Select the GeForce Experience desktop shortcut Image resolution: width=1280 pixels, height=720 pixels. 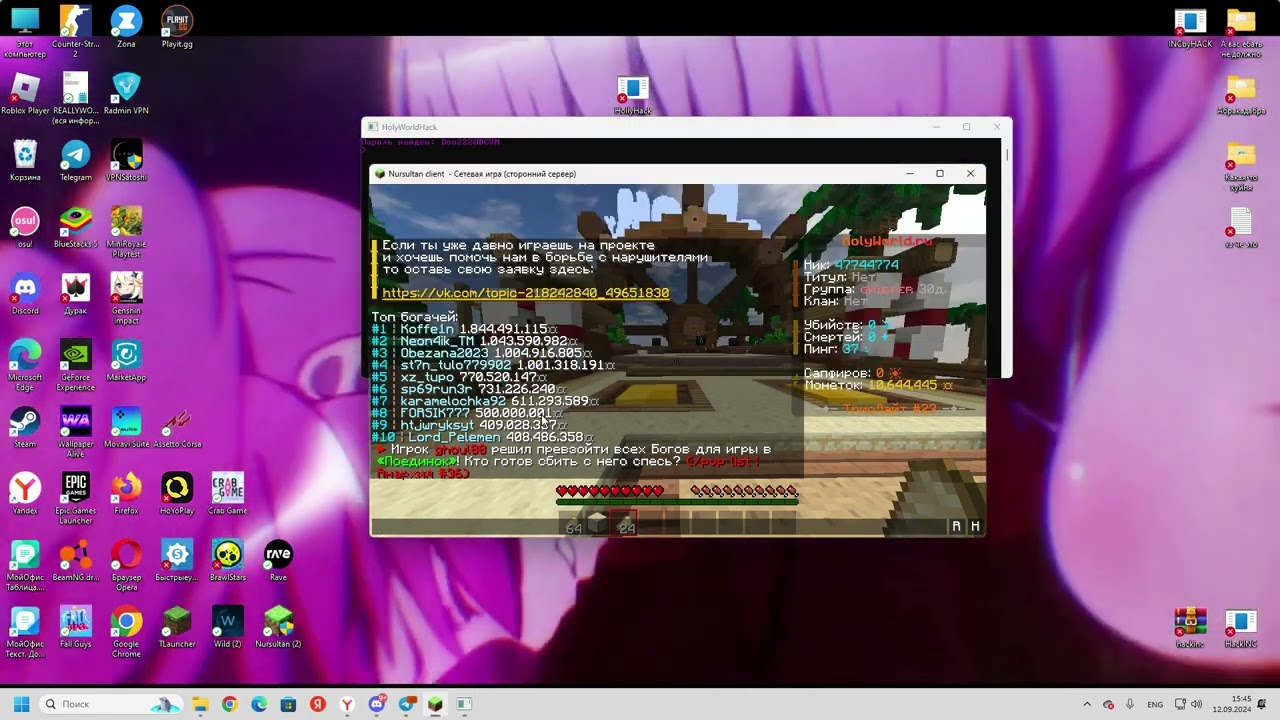pyautogui.click(x=75, y=365)
